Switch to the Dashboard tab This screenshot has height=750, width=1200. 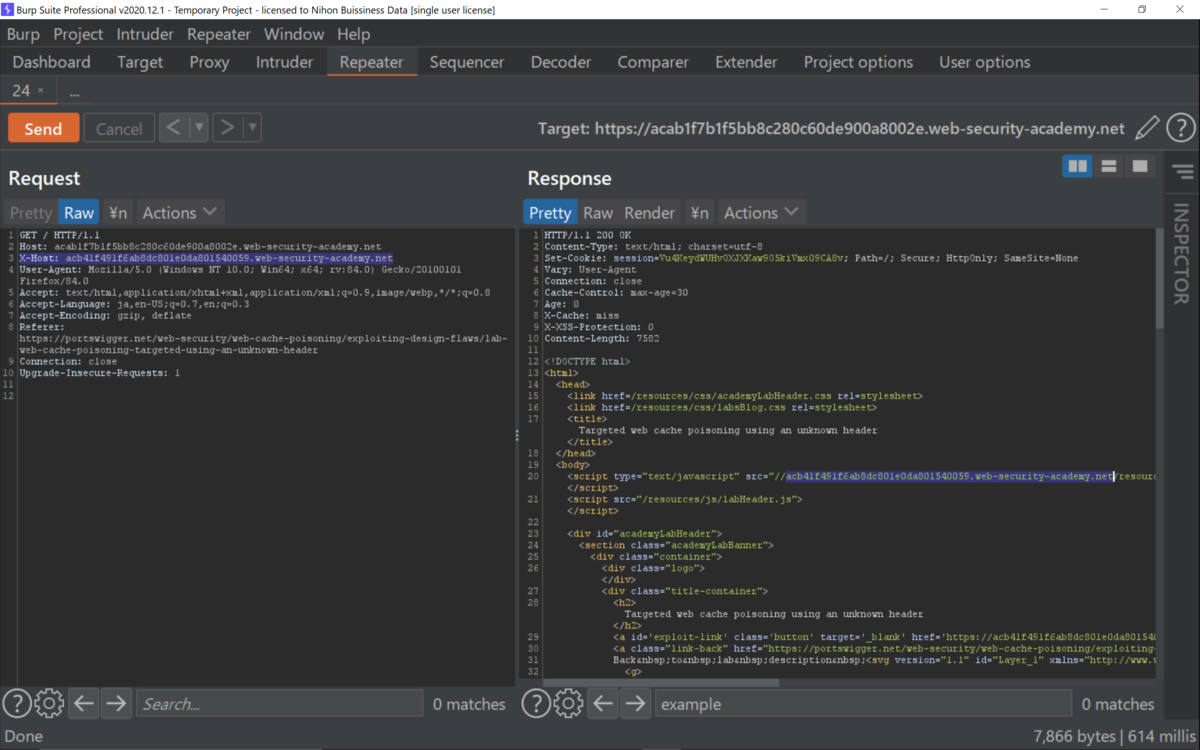click(x=51, y=62)
